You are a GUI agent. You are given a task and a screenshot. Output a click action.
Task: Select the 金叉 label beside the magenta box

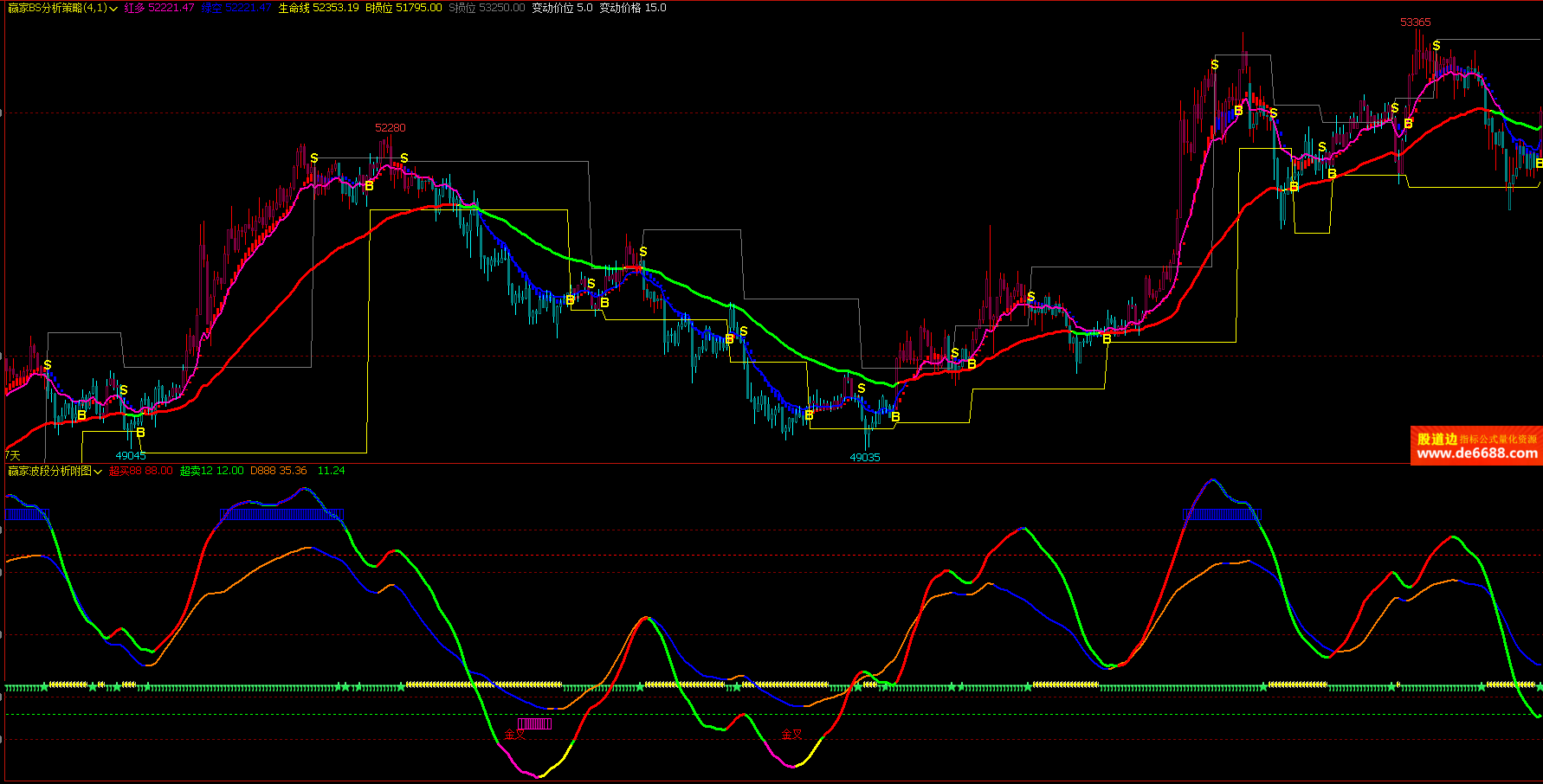514,735
